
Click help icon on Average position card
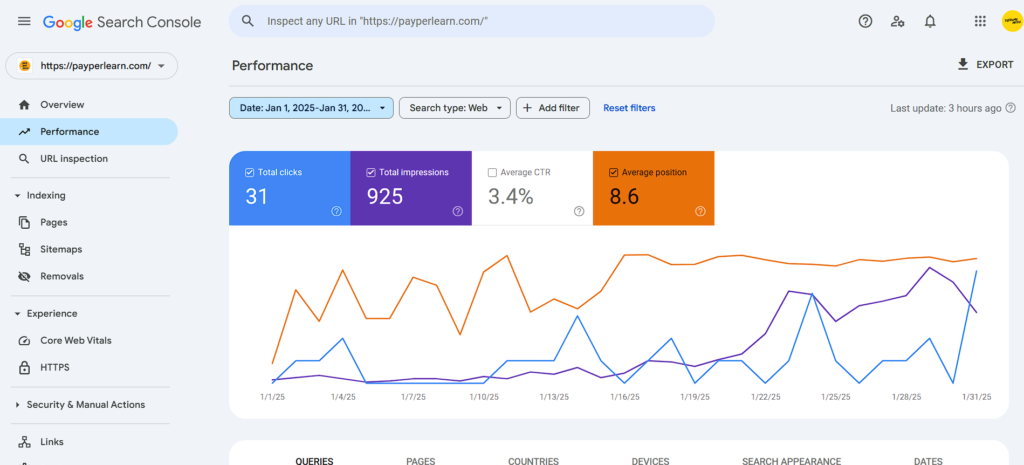[700, 211]
